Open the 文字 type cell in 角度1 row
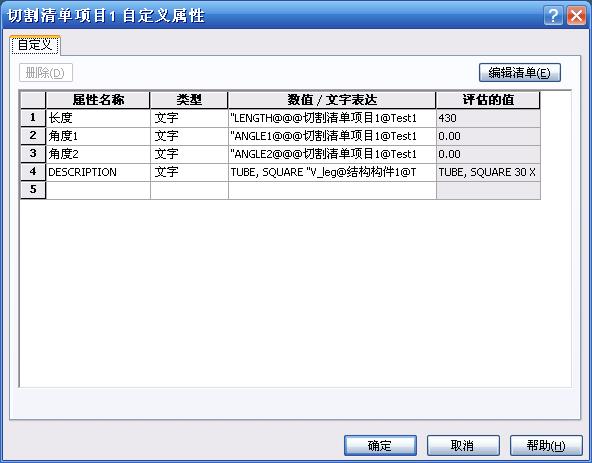Screen dimensions: 592x463 tap(189, 136)
